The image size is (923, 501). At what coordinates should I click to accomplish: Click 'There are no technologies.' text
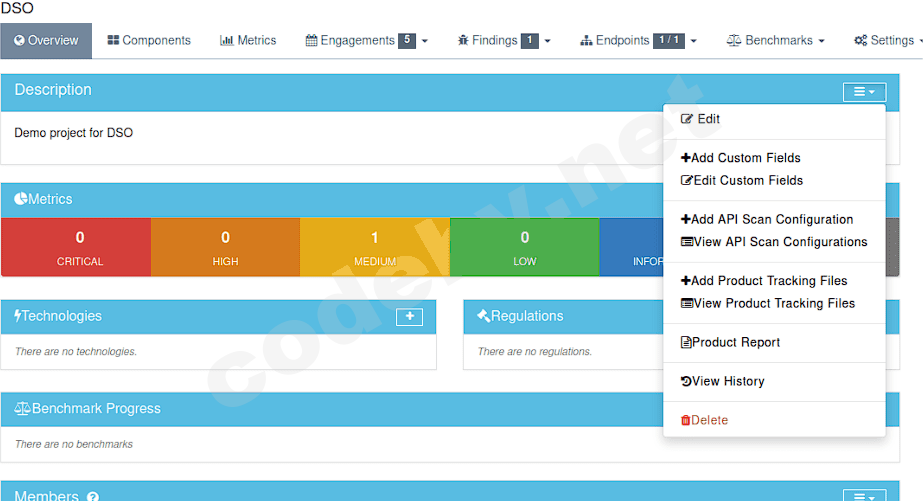[x=76, y=351]
